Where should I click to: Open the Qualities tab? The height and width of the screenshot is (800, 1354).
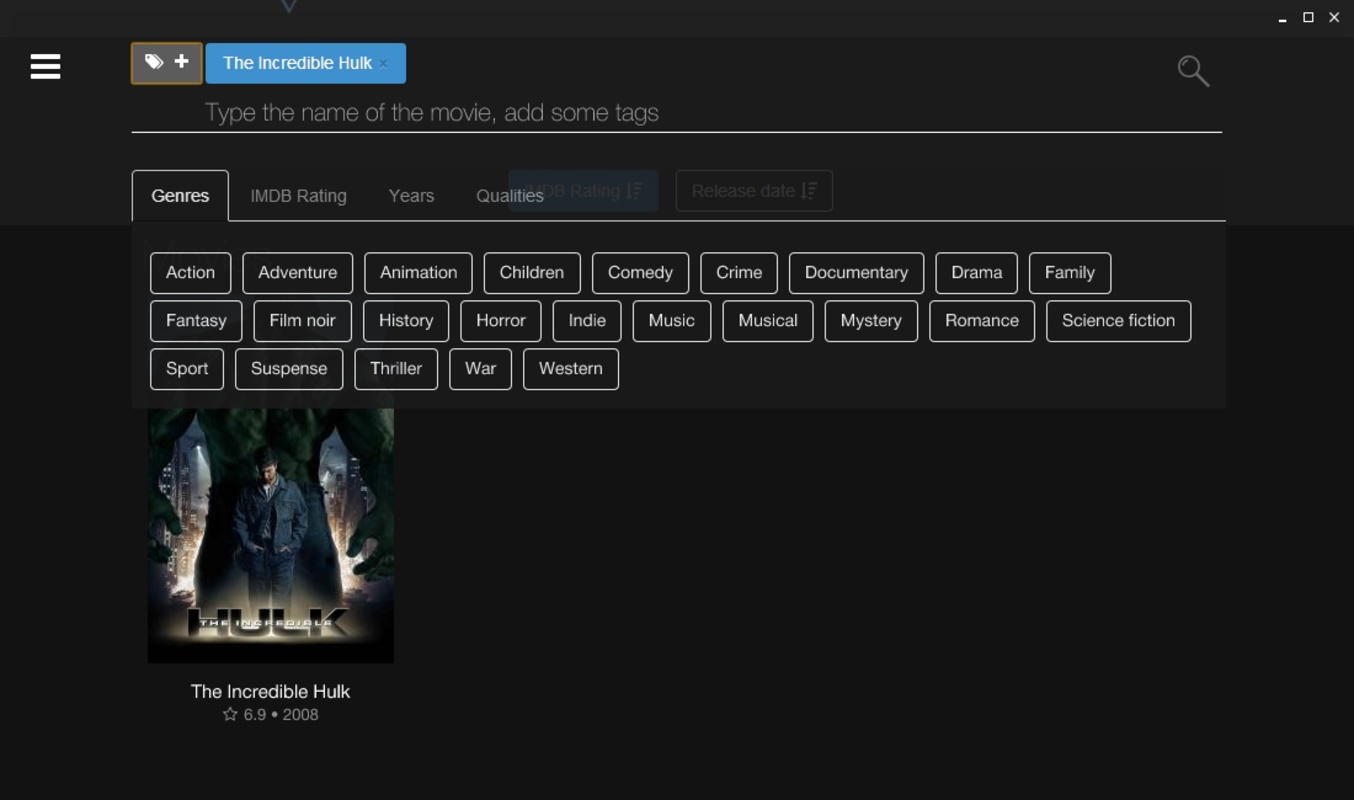pos(510,196)
